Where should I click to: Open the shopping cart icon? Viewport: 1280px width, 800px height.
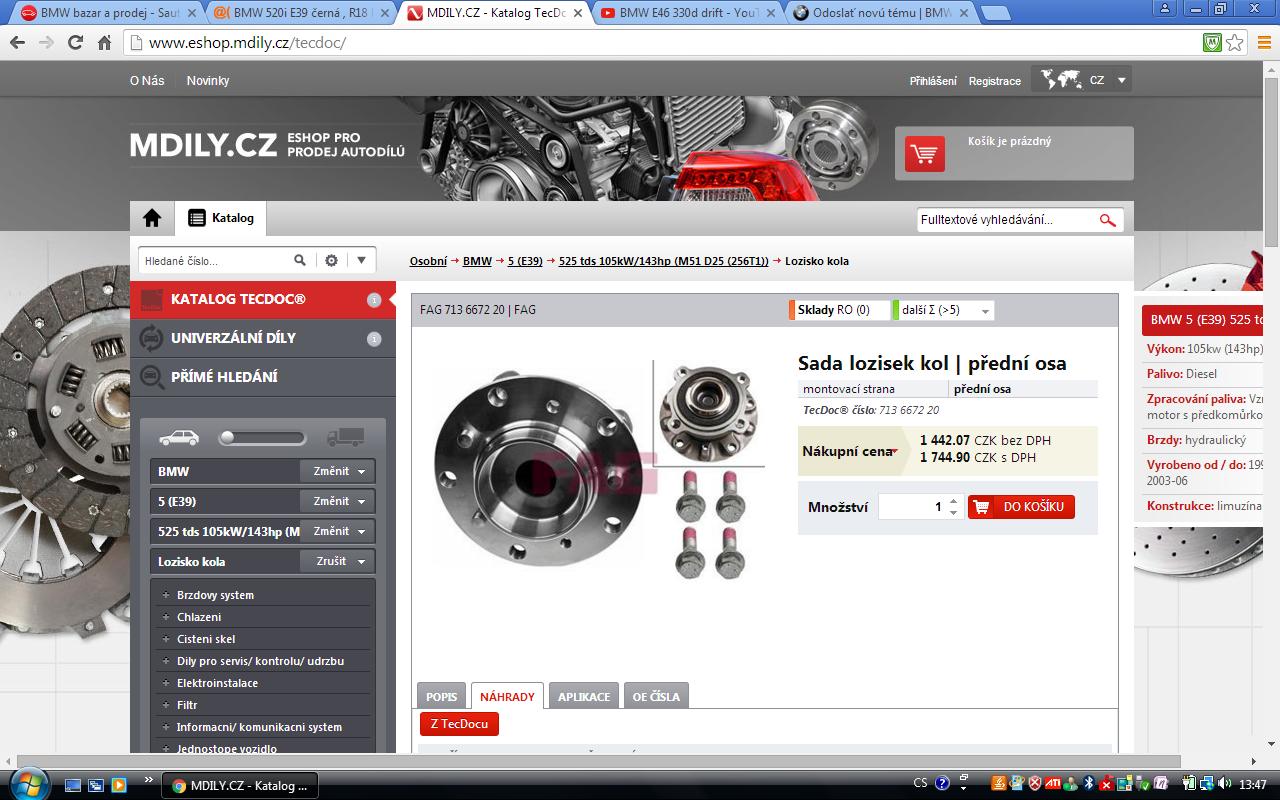coord(924,154)
